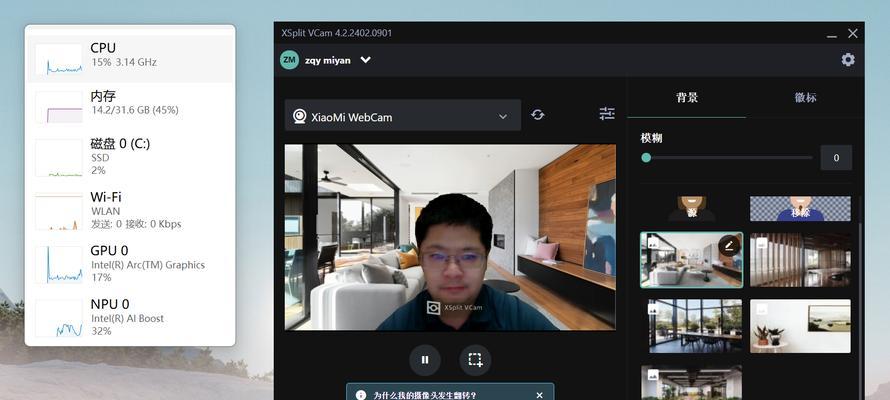Select Wi-Fi in the performance panel
Viewport: 890px width, 400px height.
point(130,210)
